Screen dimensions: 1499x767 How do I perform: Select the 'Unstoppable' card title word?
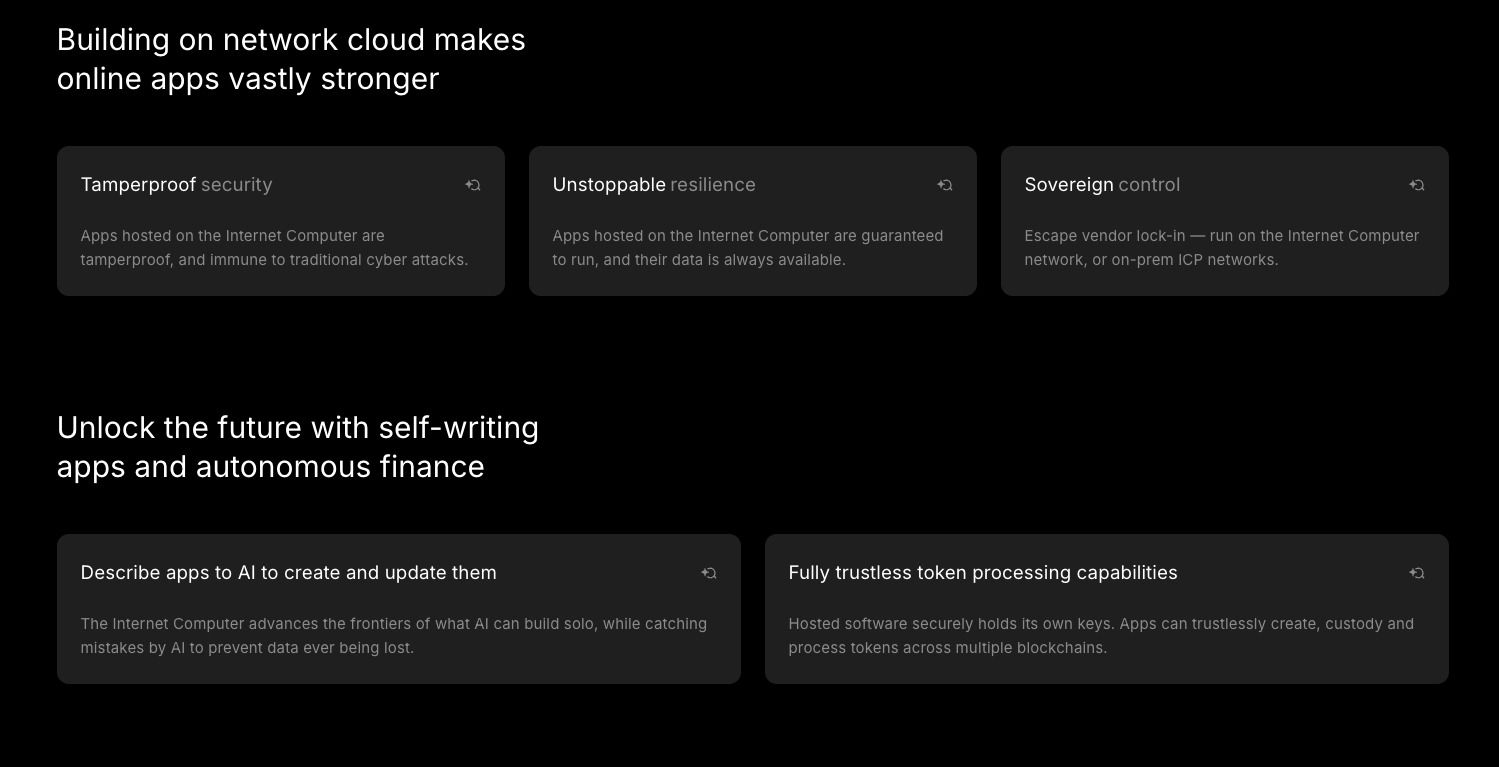[x=609, y=185]
